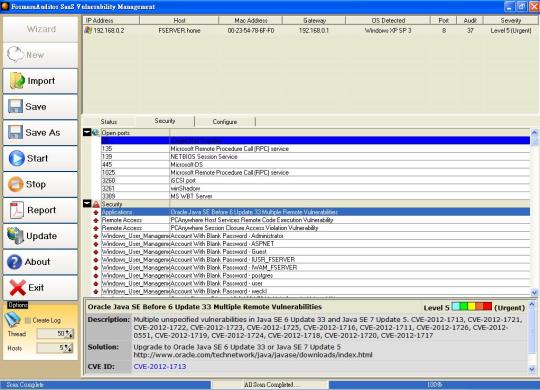Click the Save As floppy icon
Screen dimensions: 540x390
pos(15,132)
